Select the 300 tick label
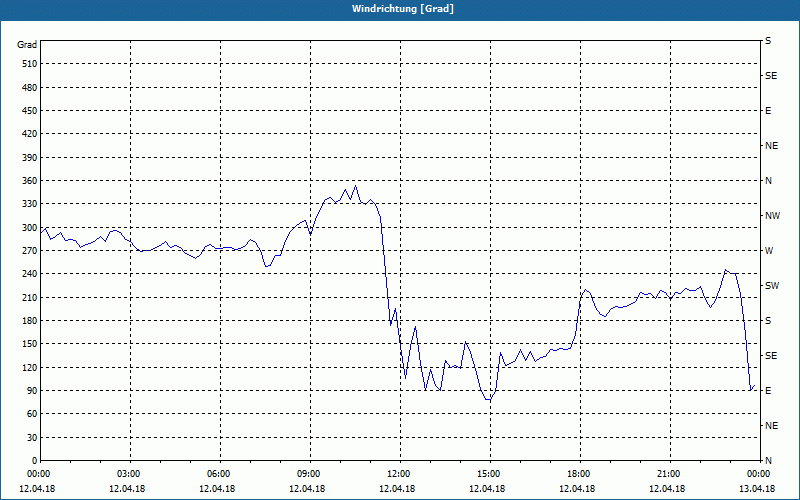 pyautogui.click(x=30, y=228)
